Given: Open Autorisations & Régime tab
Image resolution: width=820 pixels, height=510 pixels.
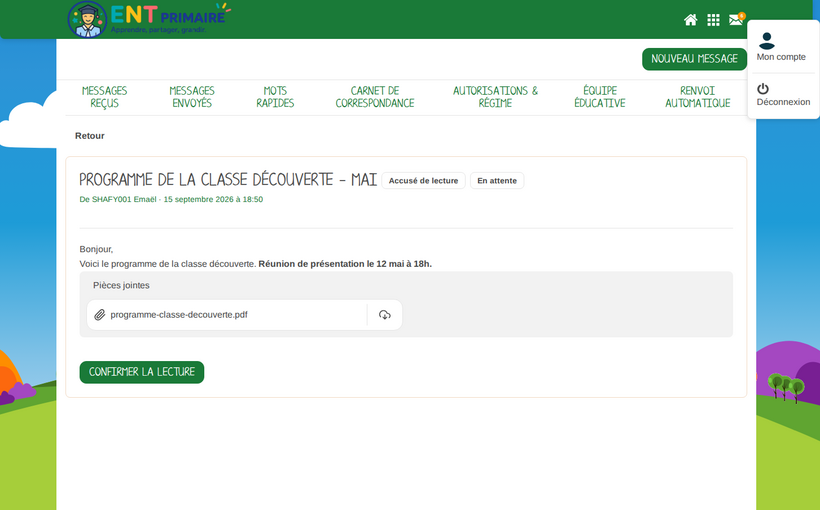Looking at the screenshot, I should click(495, 97).
